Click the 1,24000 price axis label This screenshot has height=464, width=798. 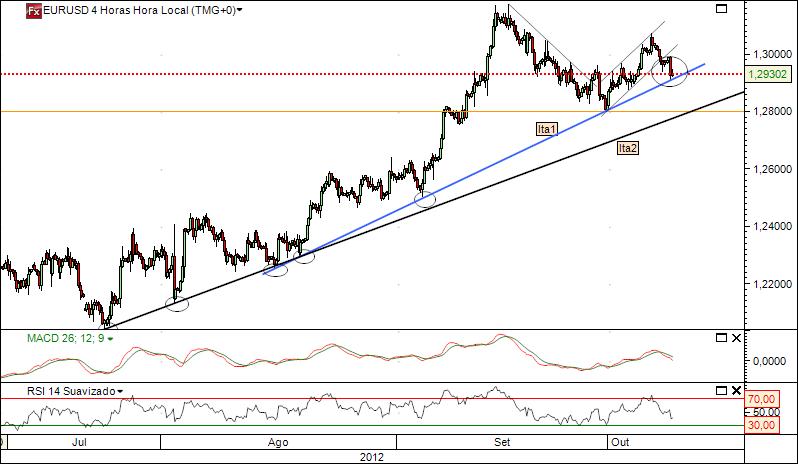[x=773, y=226]
